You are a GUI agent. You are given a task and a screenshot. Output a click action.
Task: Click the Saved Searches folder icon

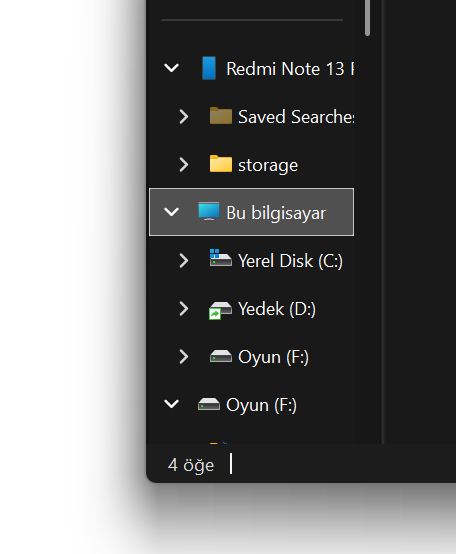click(221, 116)
